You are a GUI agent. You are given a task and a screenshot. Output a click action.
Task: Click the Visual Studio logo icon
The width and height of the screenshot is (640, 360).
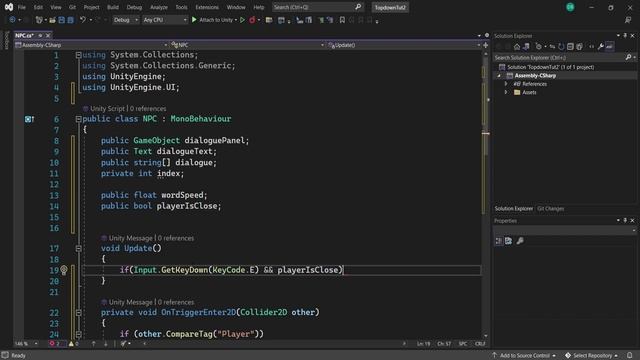coord(9,7)
